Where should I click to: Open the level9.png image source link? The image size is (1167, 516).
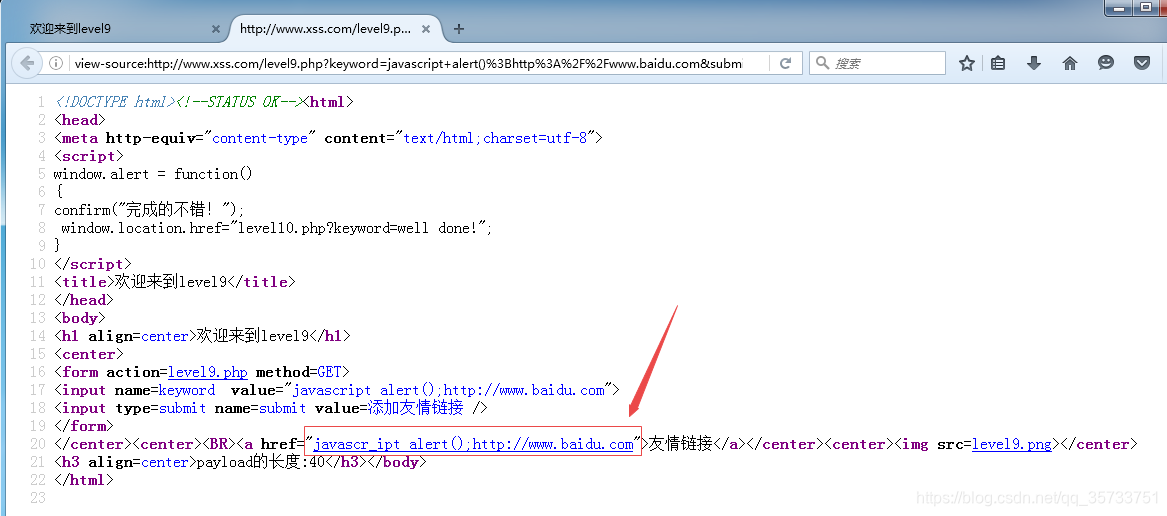(x=1011, y=445)
